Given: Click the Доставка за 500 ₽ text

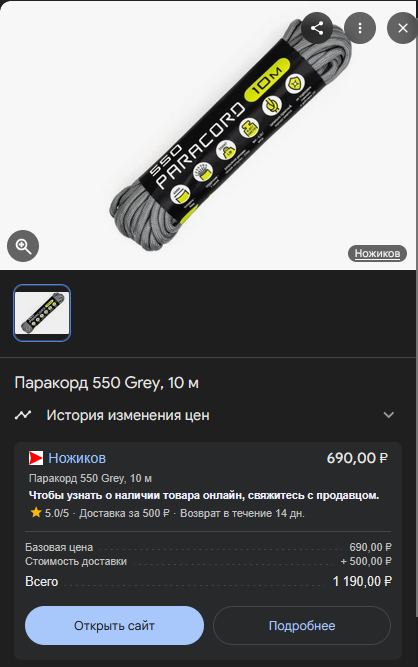Looking at the screenshot, I should click(124, 513).
